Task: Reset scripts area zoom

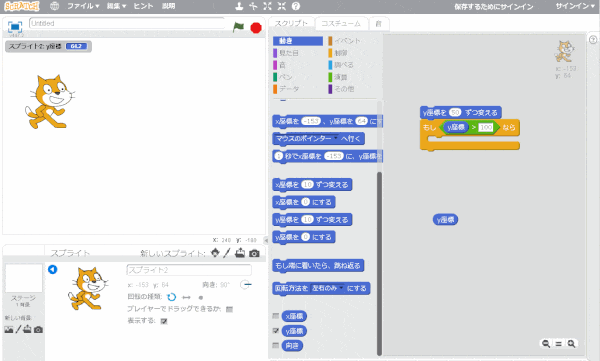Action: pos(559,343)
